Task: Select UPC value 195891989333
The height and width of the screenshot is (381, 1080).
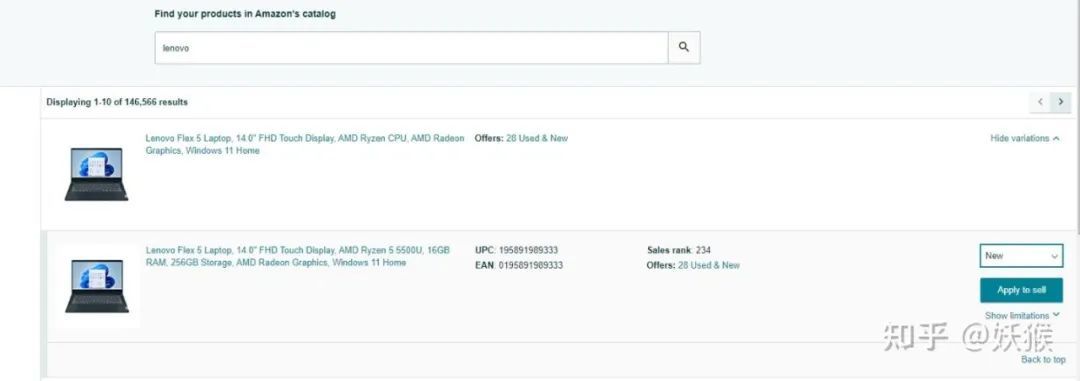Action: coord(528,250)
